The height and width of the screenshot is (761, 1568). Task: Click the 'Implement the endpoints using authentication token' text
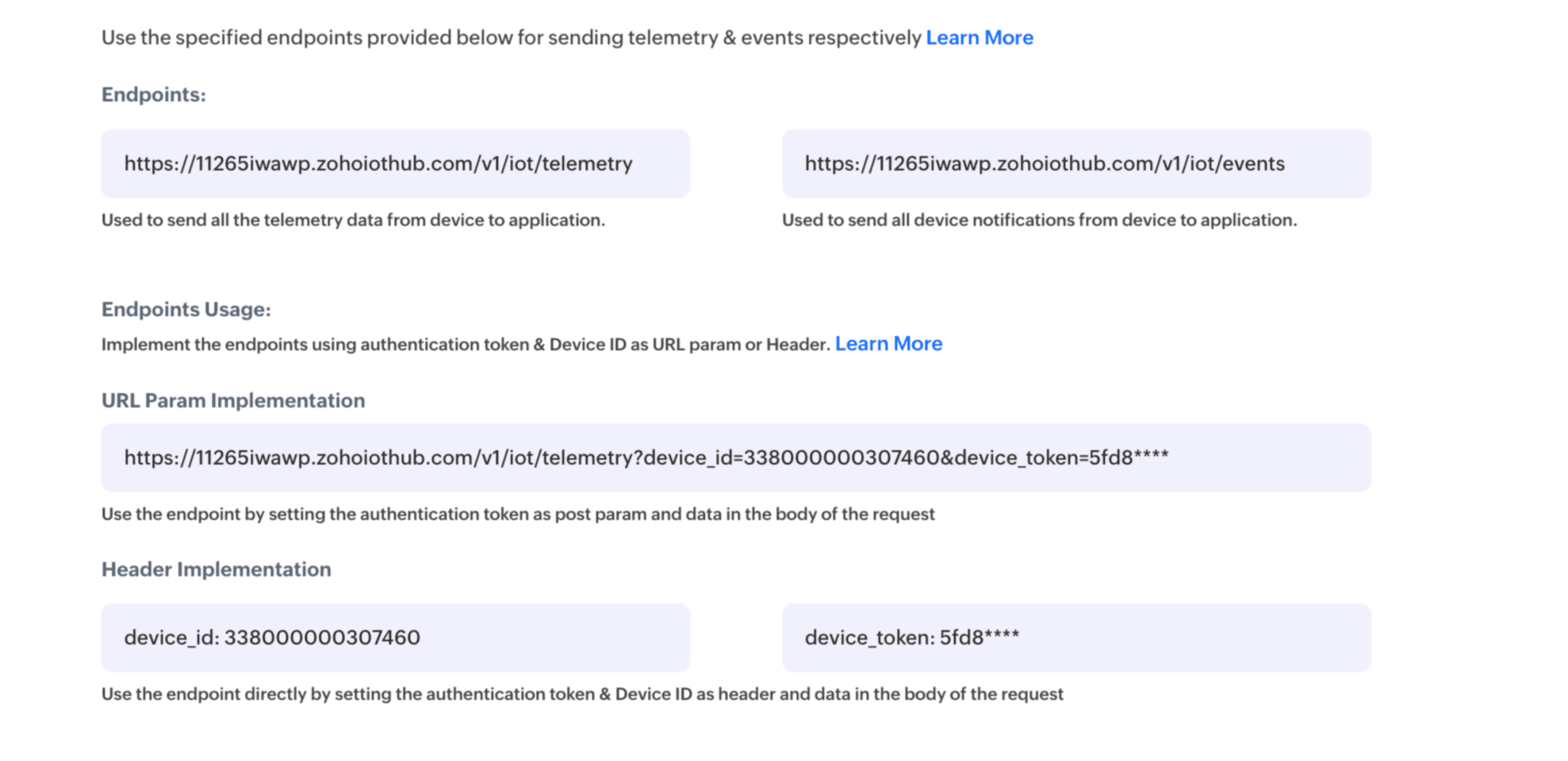point(465,345)
